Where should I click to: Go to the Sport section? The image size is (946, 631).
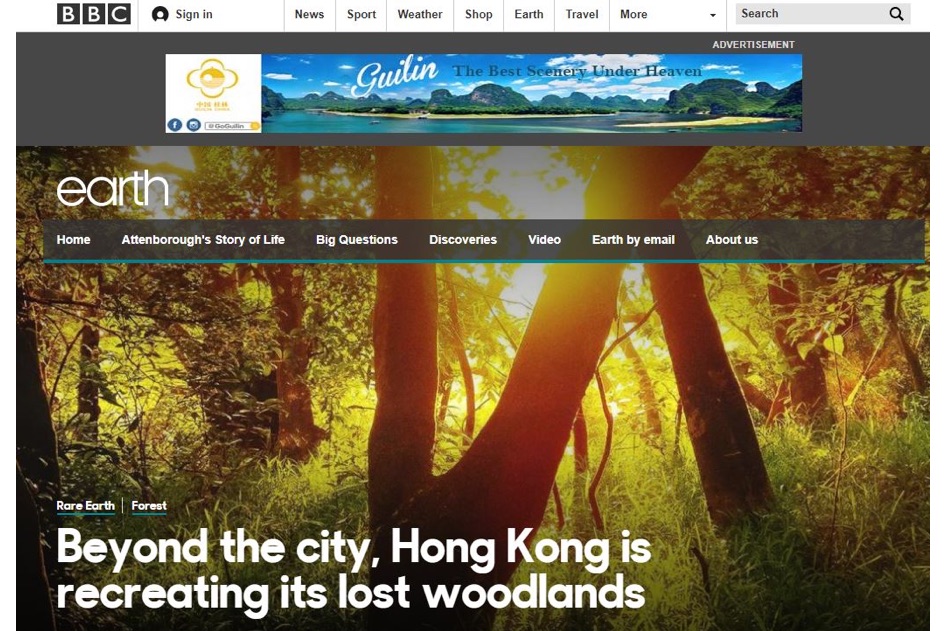(x=361, y=14)
